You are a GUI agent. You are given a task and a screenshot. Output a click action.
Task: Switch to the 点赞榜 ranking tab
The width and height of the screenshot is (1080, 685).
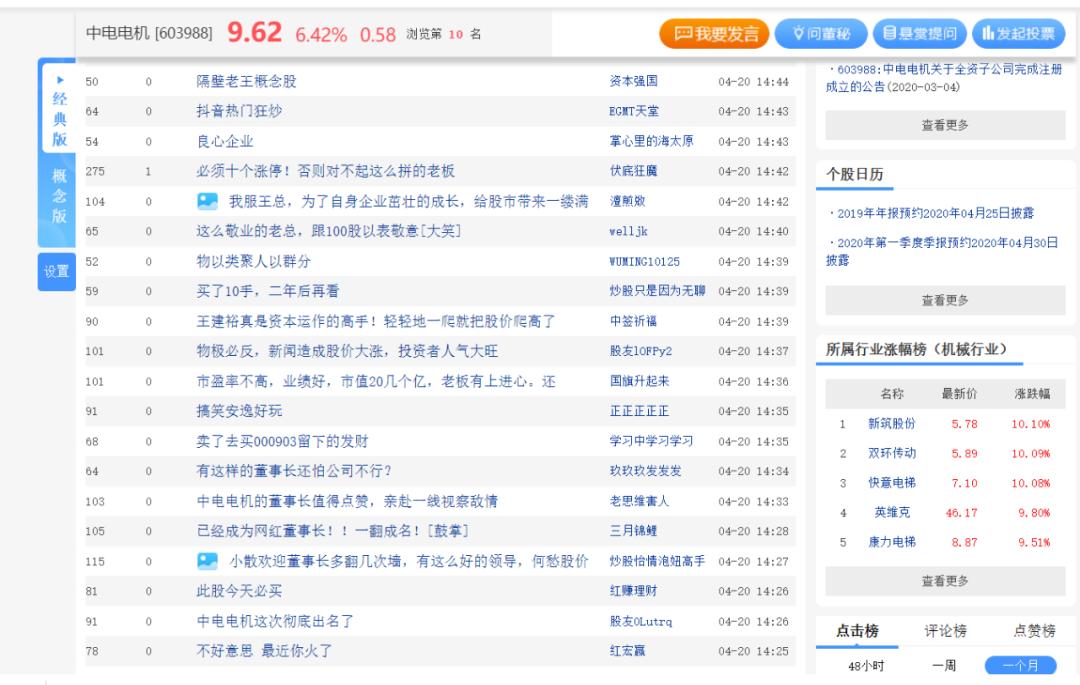coord(1034,631)
